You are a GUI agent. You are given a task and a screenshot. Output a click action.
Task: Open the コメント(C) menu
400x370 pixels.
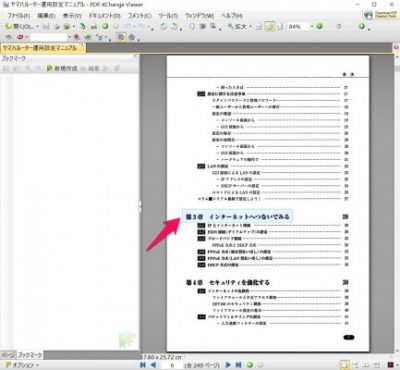(x=139, y=16)
